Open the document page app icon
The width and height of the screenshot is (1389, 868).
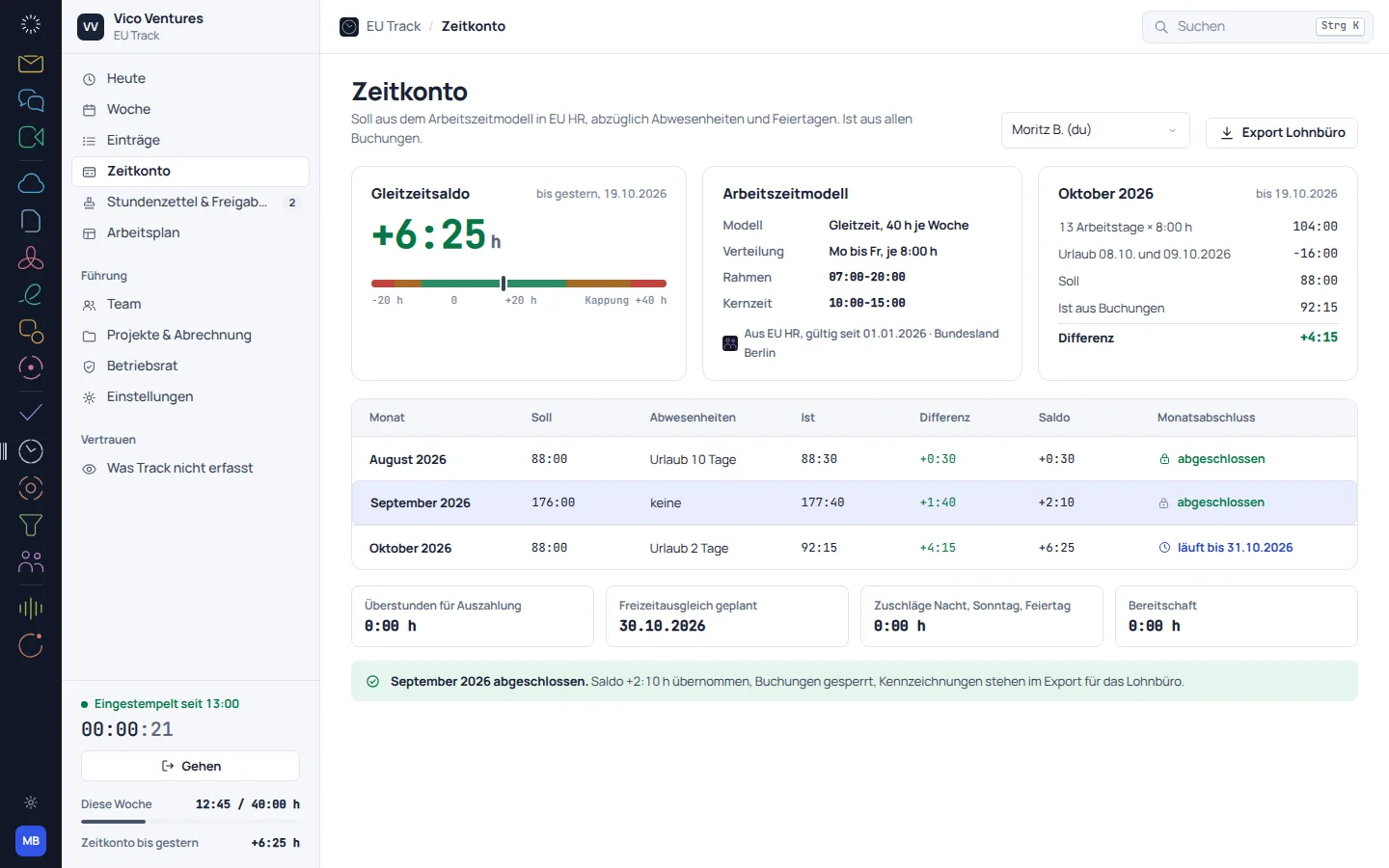coord(31,220)
